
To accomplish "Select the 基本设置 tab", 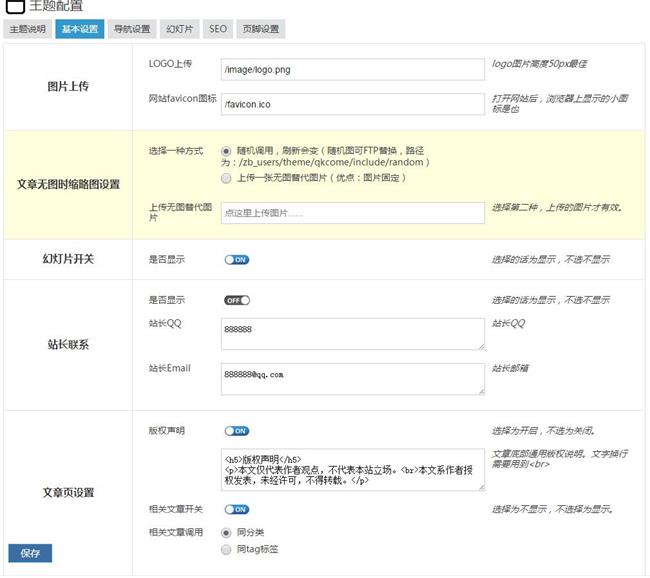I will 80,29.
